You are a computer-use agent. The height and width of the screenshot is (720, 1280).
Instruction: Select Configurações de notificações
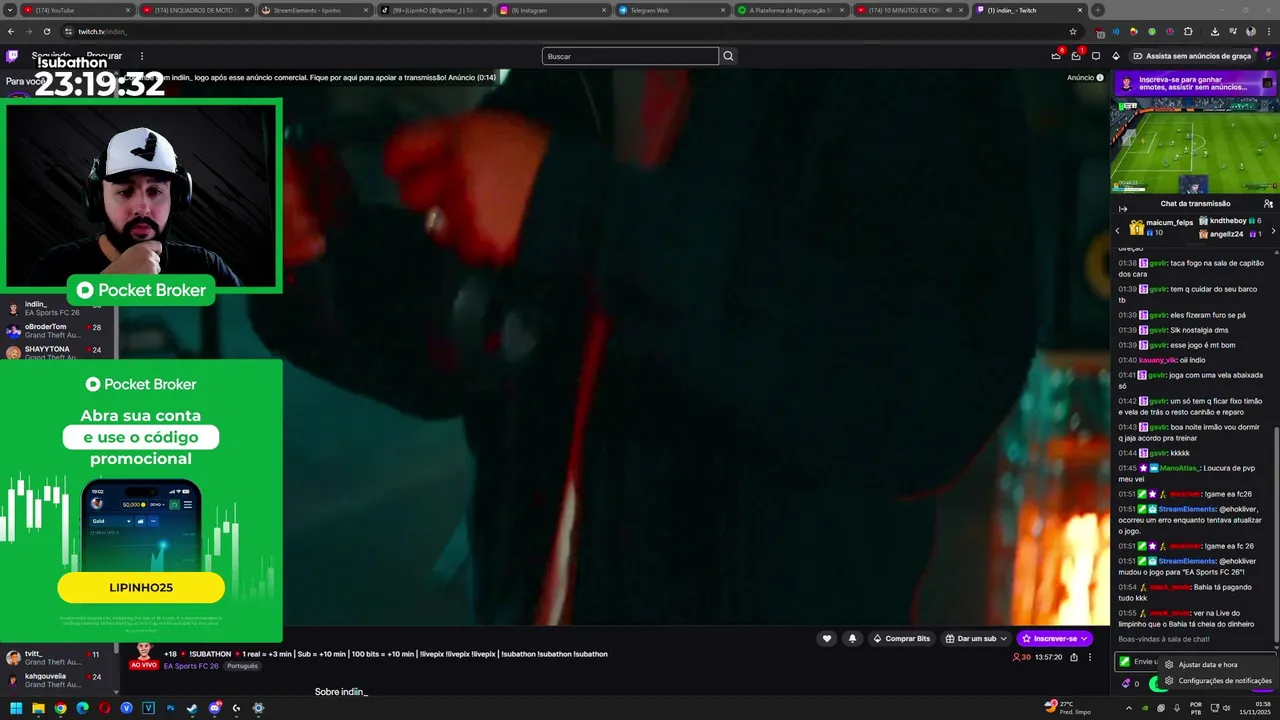pos(1217,681)
